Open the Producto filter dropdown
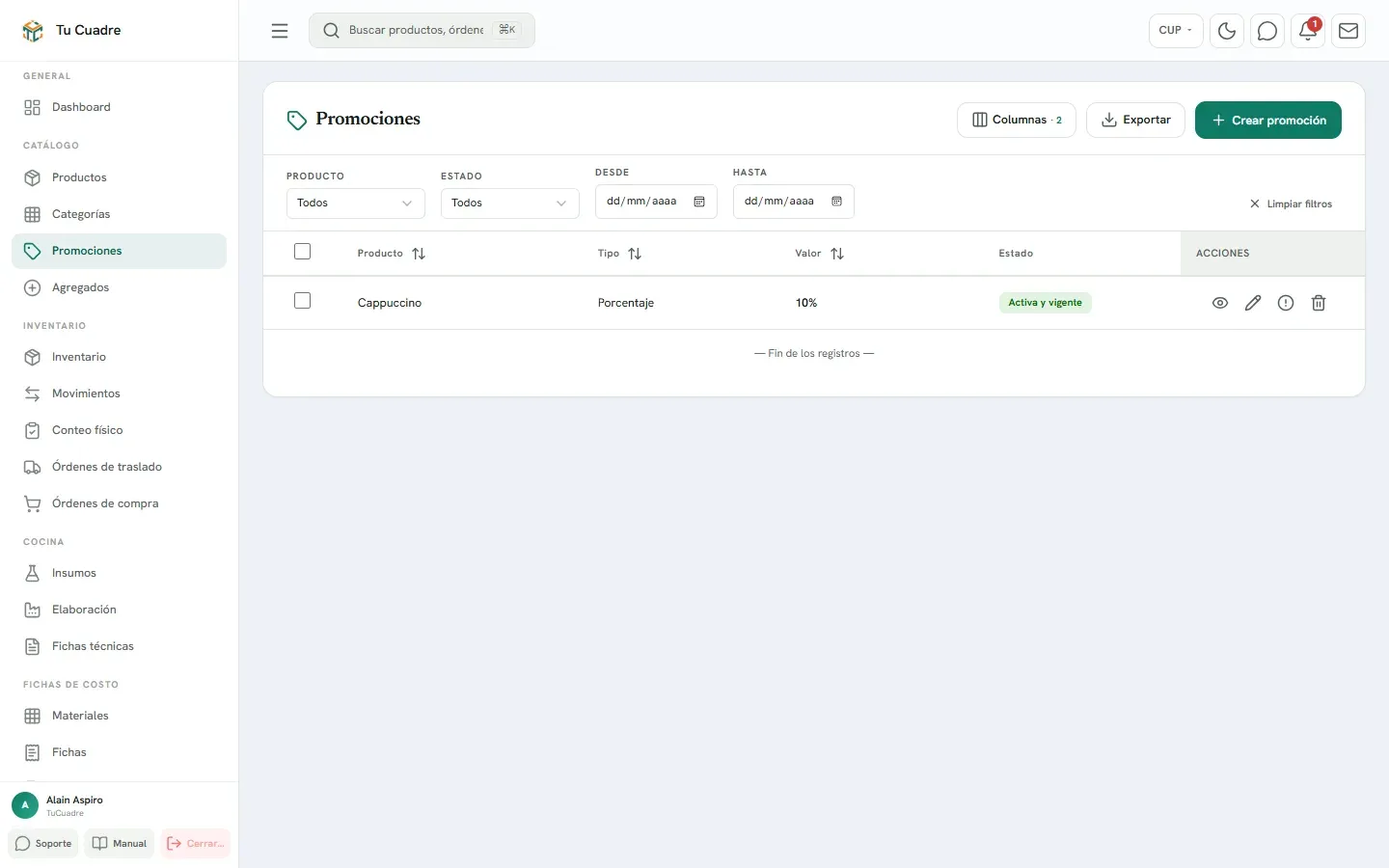 (356, 203)
